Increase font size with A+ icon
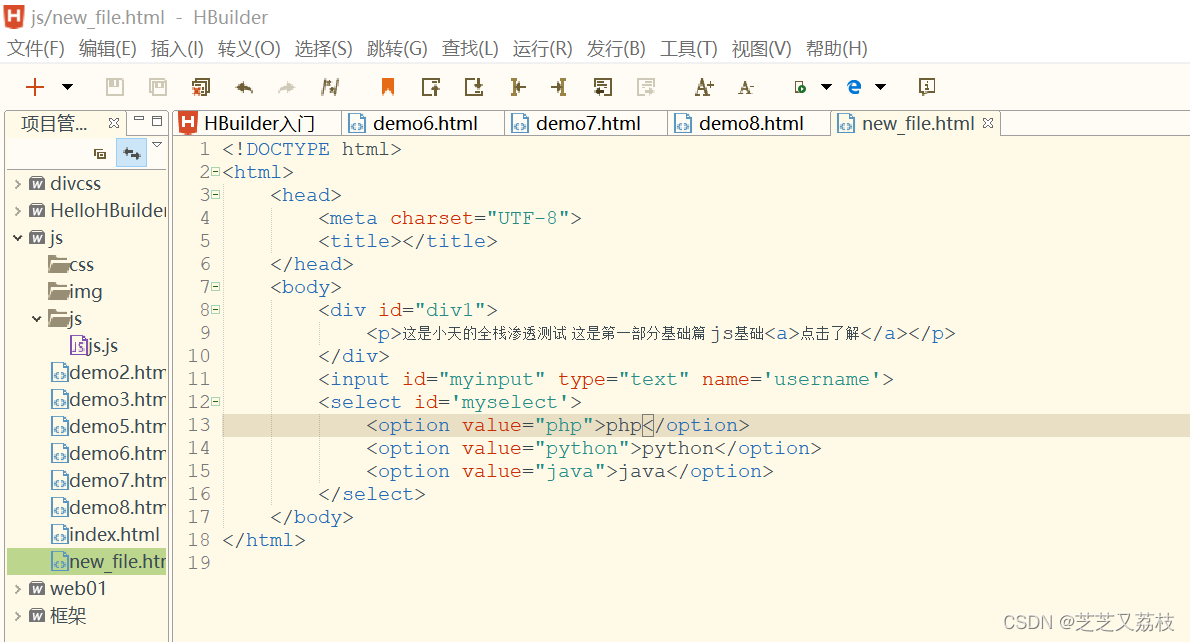 click(x=704, y=87)
